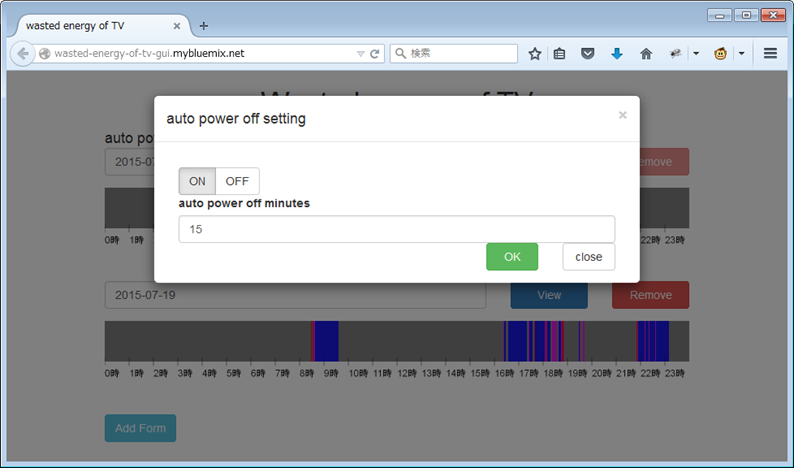Image resolution: width=794 pixels, height=468 pixels.
Task: Save page to Pocket icon
Action: 587,53
